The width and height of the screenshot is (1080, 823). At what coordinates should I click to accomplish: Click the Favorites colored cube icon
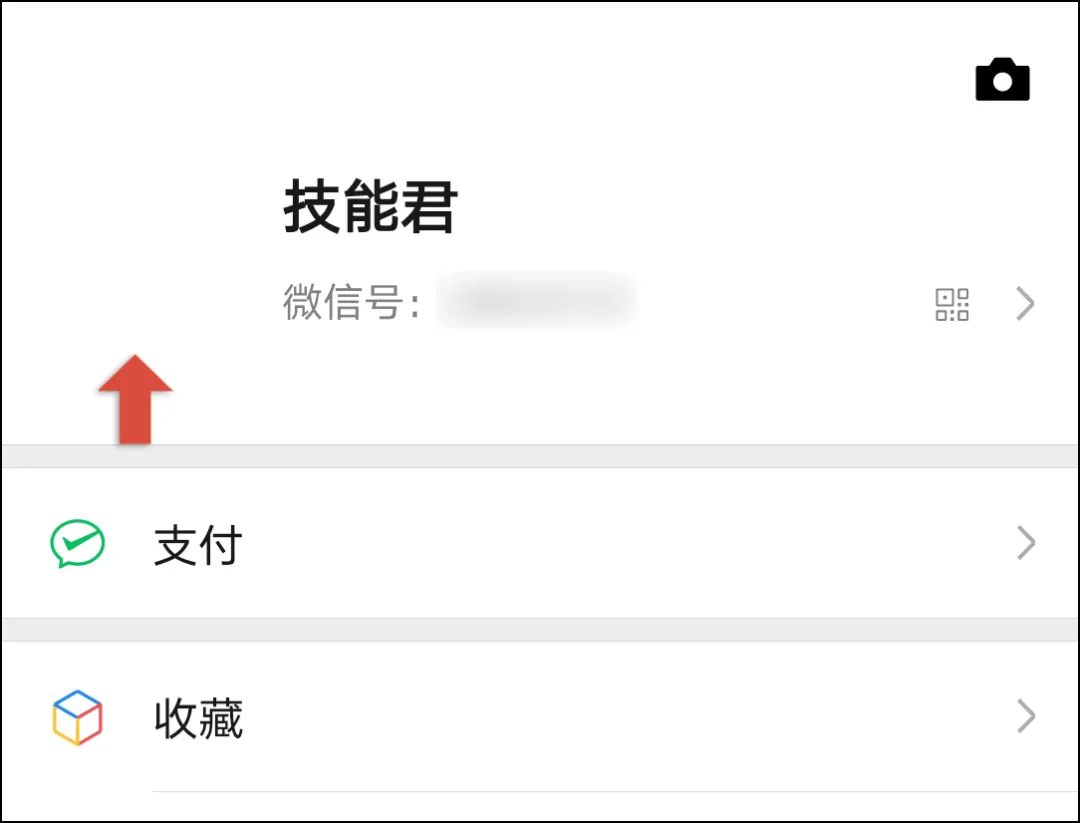[x=76, y=716]
